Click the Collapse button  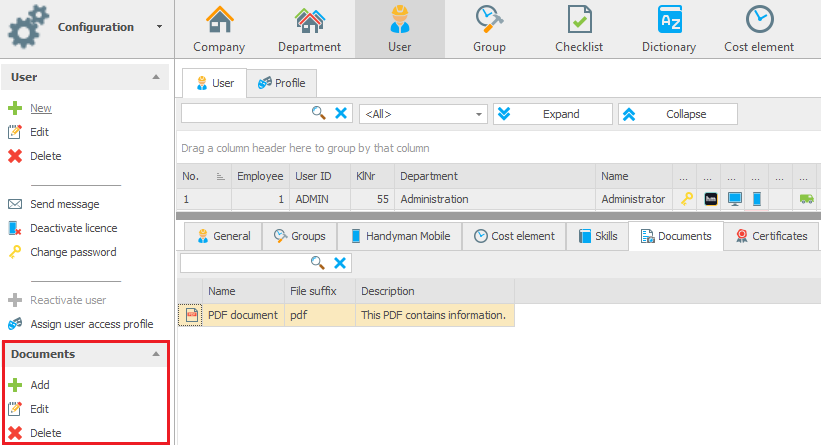678,114
